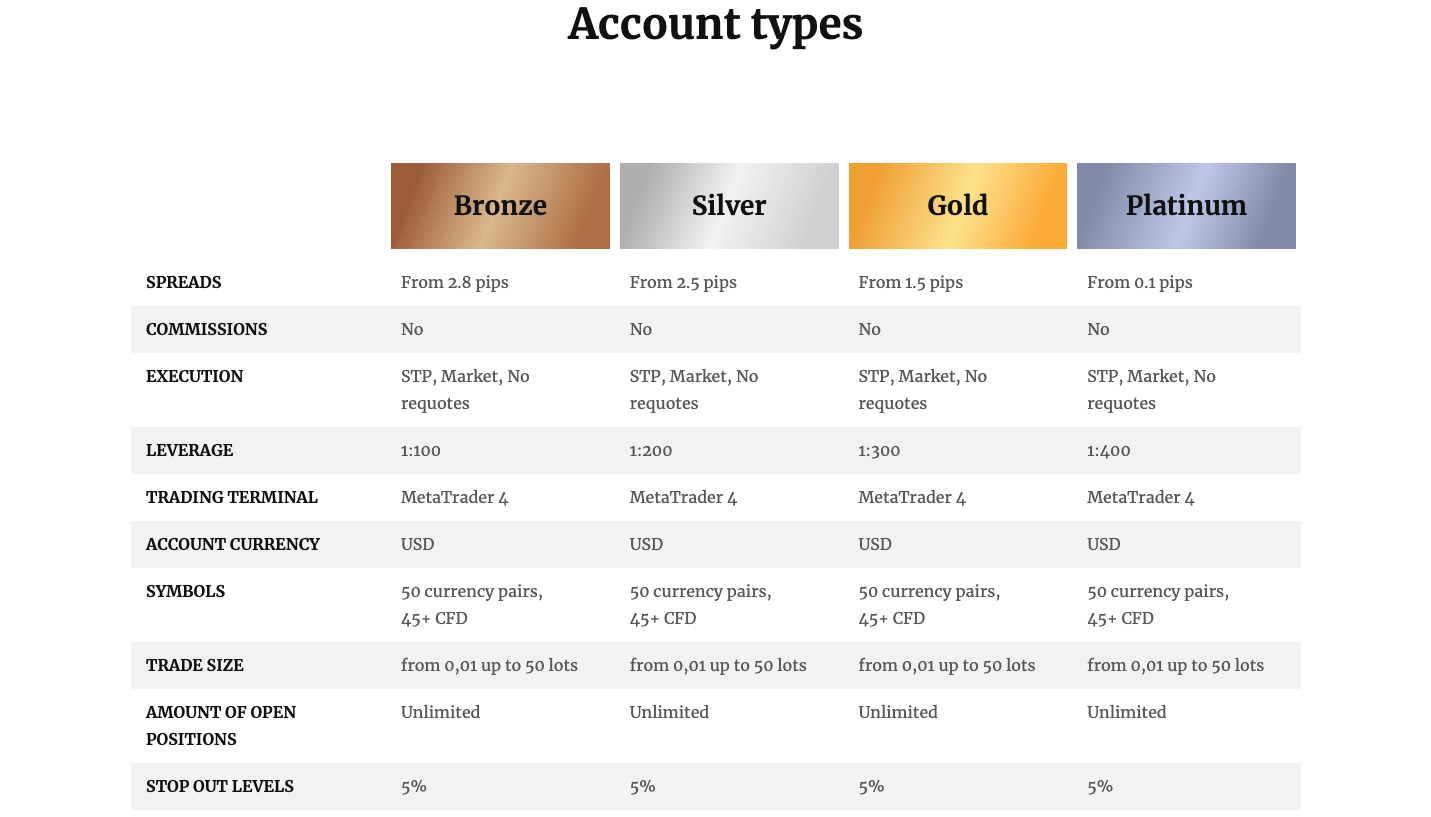Click the SYMBOLS row label

[x=186, y=591]
